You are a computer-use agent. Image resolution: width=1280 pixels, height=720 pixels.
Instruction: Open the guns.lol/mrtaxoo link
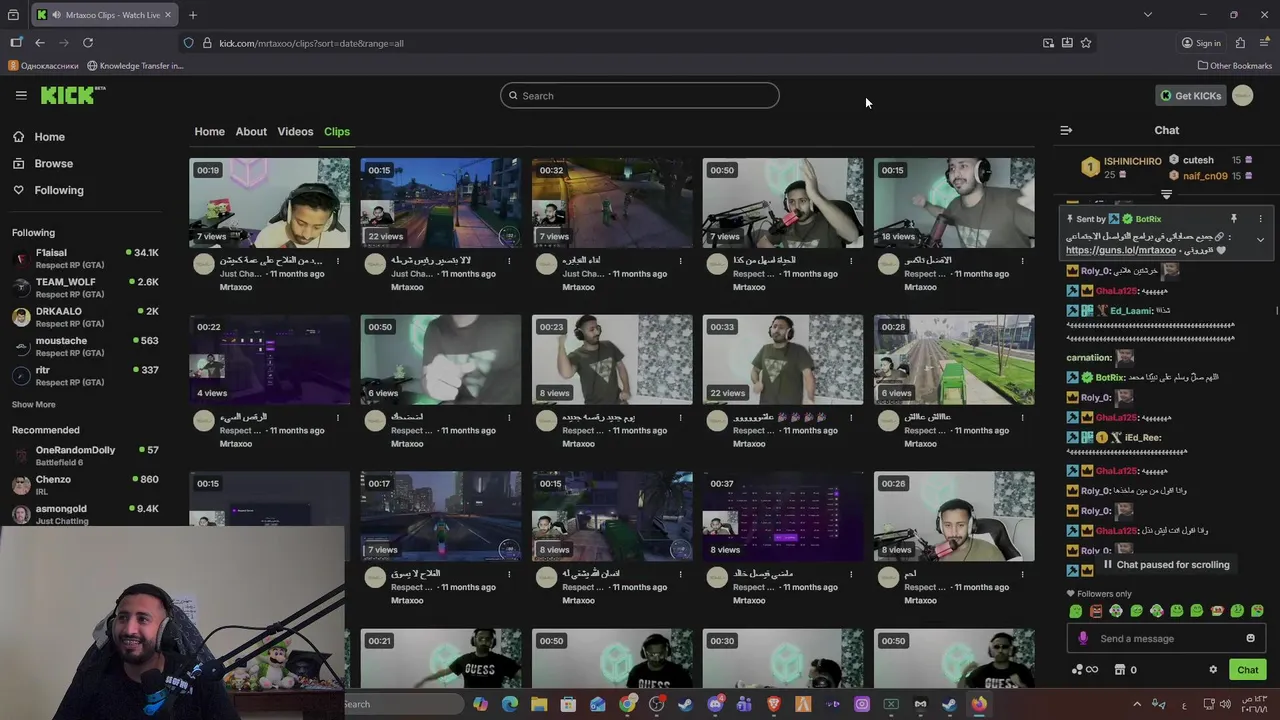pyautogui.click(x=1121, y=251)
